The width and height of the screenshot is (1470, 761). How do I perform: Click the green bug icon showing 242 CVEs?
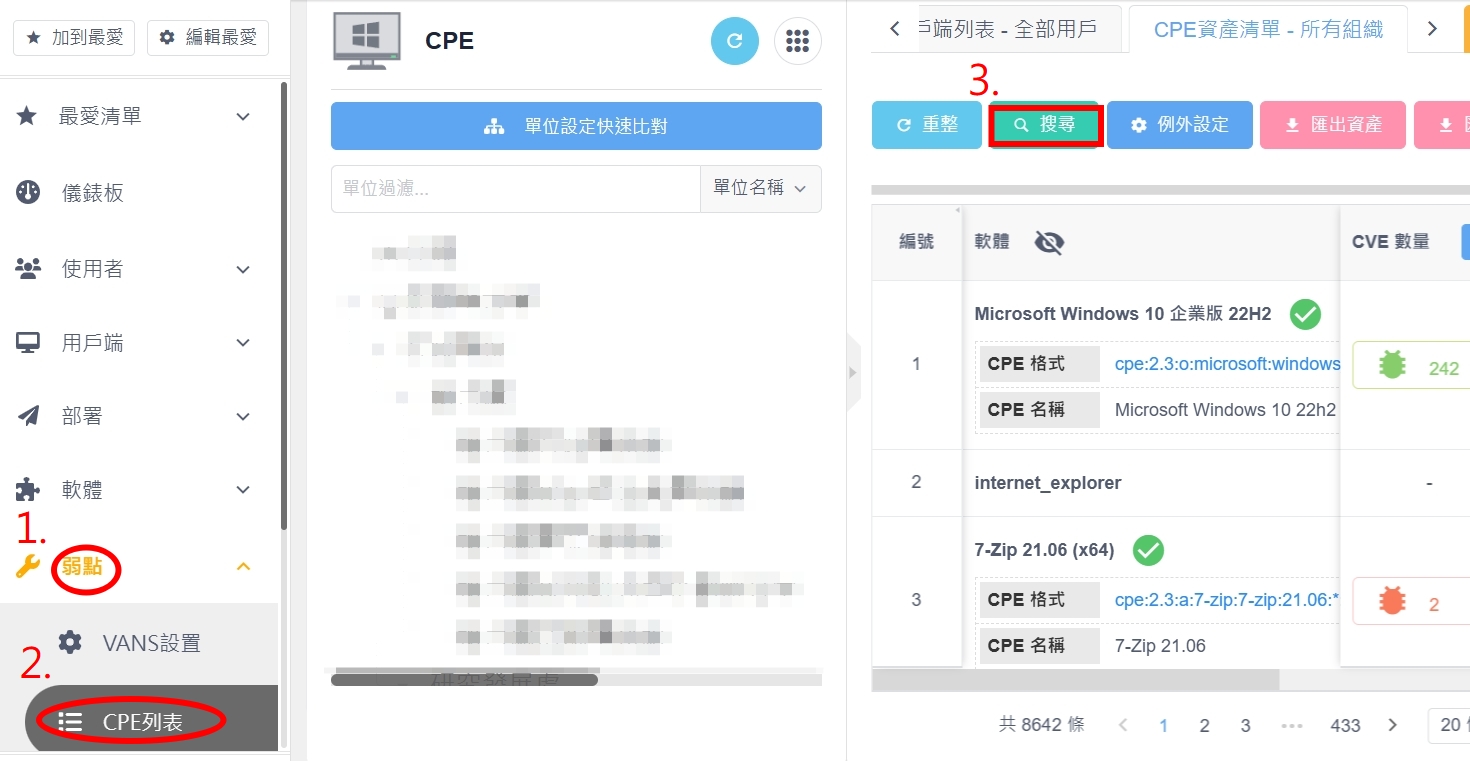coord(1392,365)
